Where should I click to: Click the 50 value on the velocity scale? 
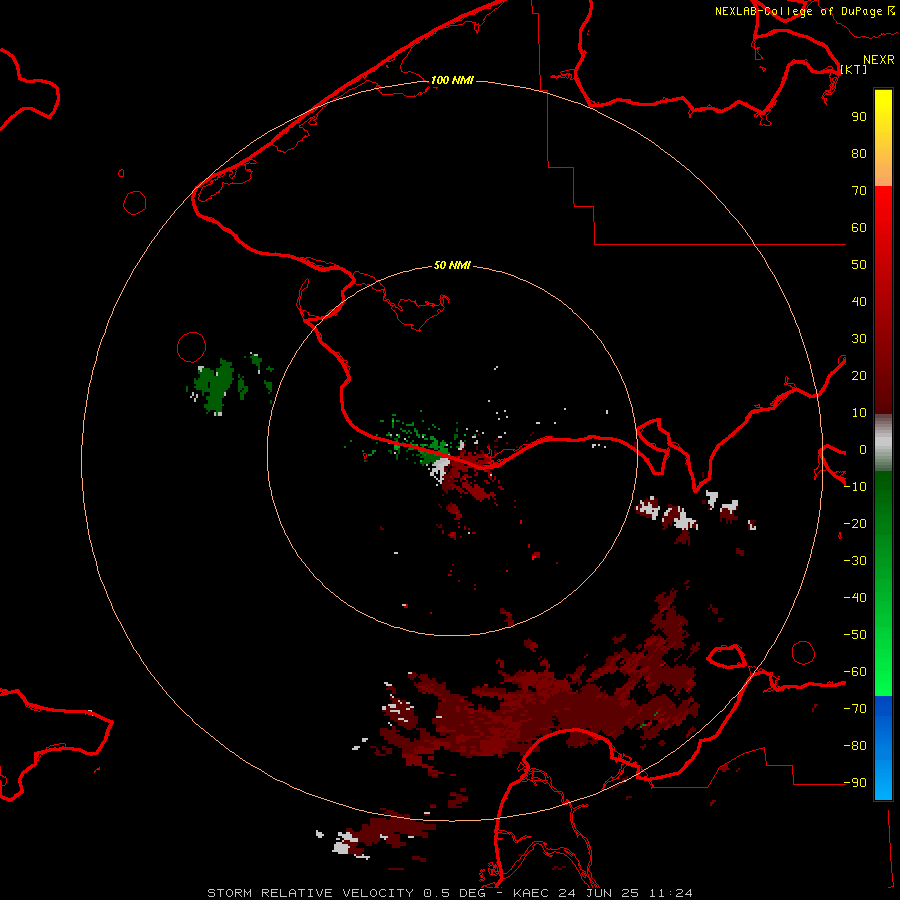859,265
